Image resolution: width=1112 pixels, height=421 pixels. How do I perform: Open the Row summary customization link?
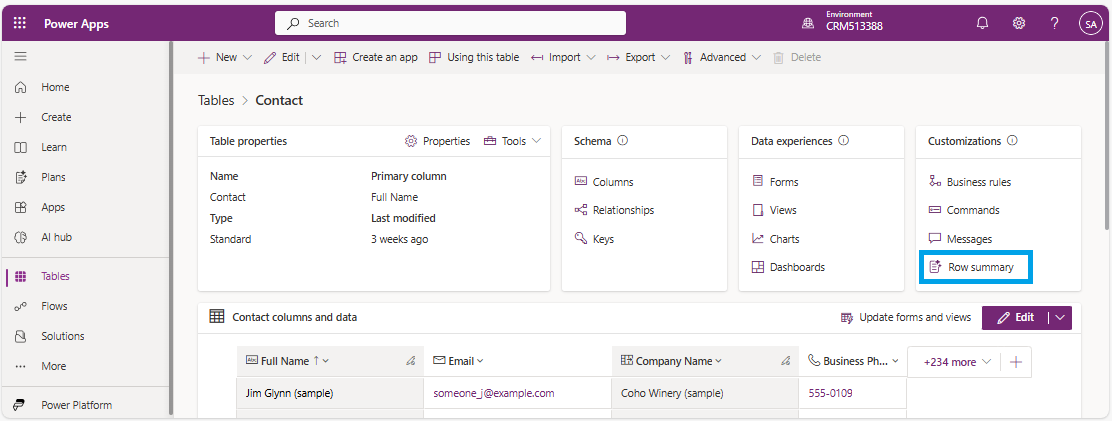(x=979, y=267)
